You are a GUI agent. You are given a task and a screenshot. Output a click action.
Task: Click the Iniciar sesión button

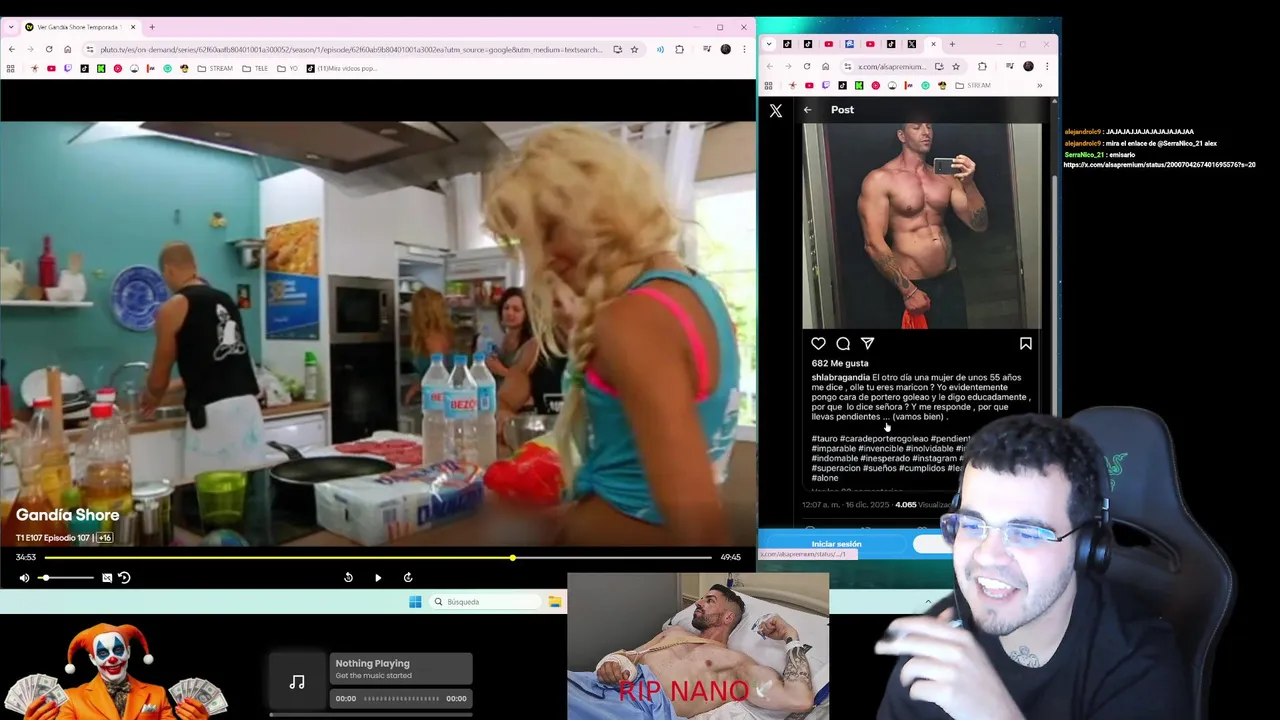836,544
